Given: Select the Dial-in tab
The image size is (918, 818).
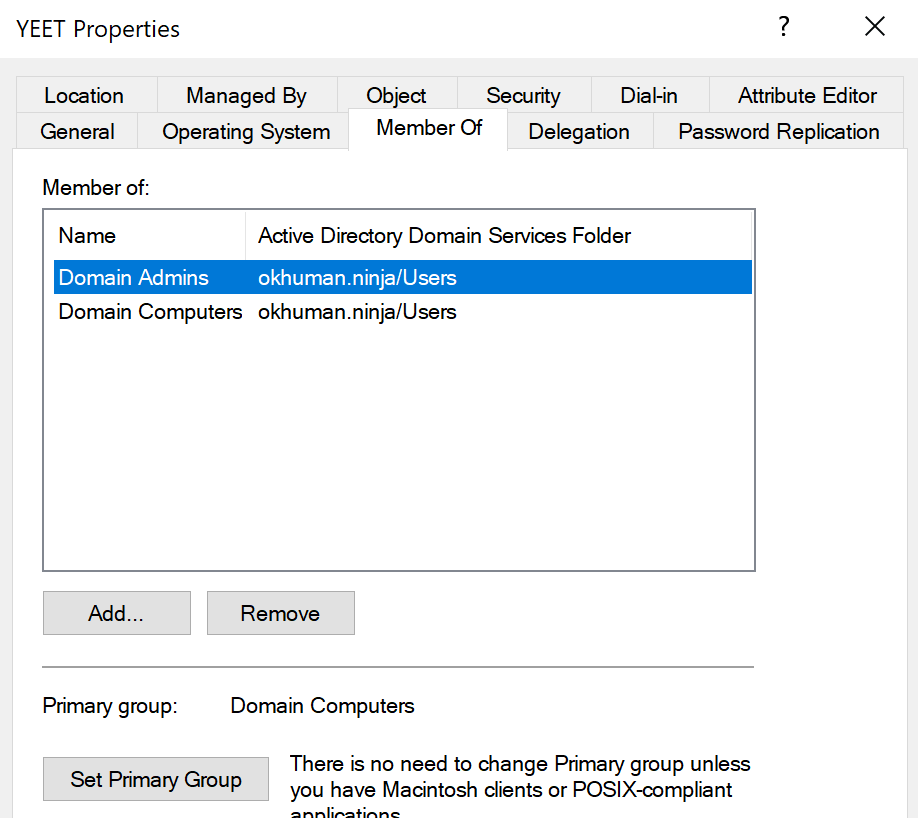Looking at the screenshot, I should [x=649, y=96].
